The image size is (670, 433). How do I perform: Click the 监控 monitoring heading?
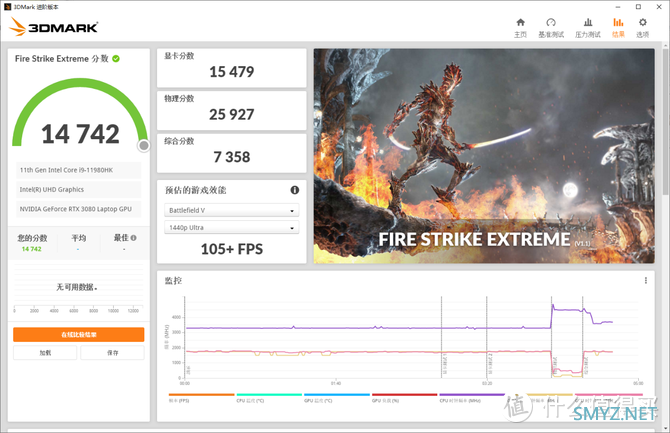pyautogui.click(x=173, y=280)
